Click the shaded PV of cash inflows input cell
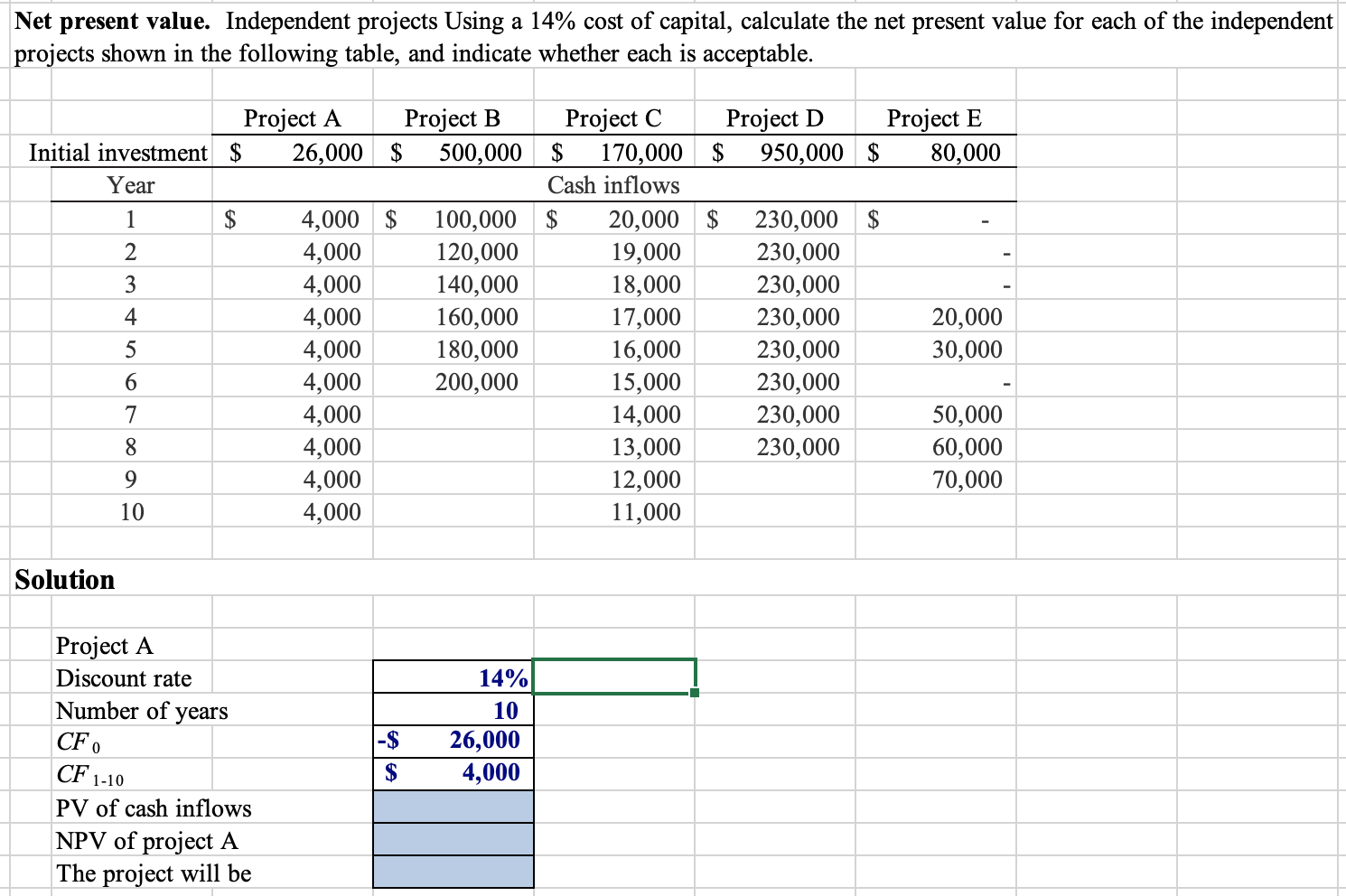This screenshot has width=1346, height=896. pos(452,807)
